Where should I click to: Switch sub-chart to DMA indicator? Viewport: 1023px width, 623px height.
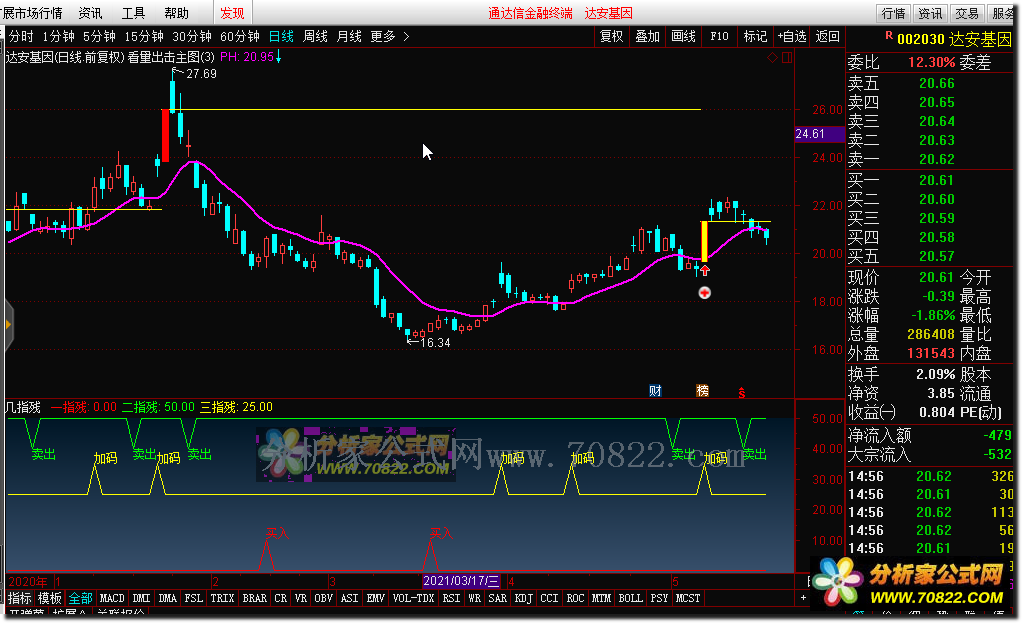[168, 598]
